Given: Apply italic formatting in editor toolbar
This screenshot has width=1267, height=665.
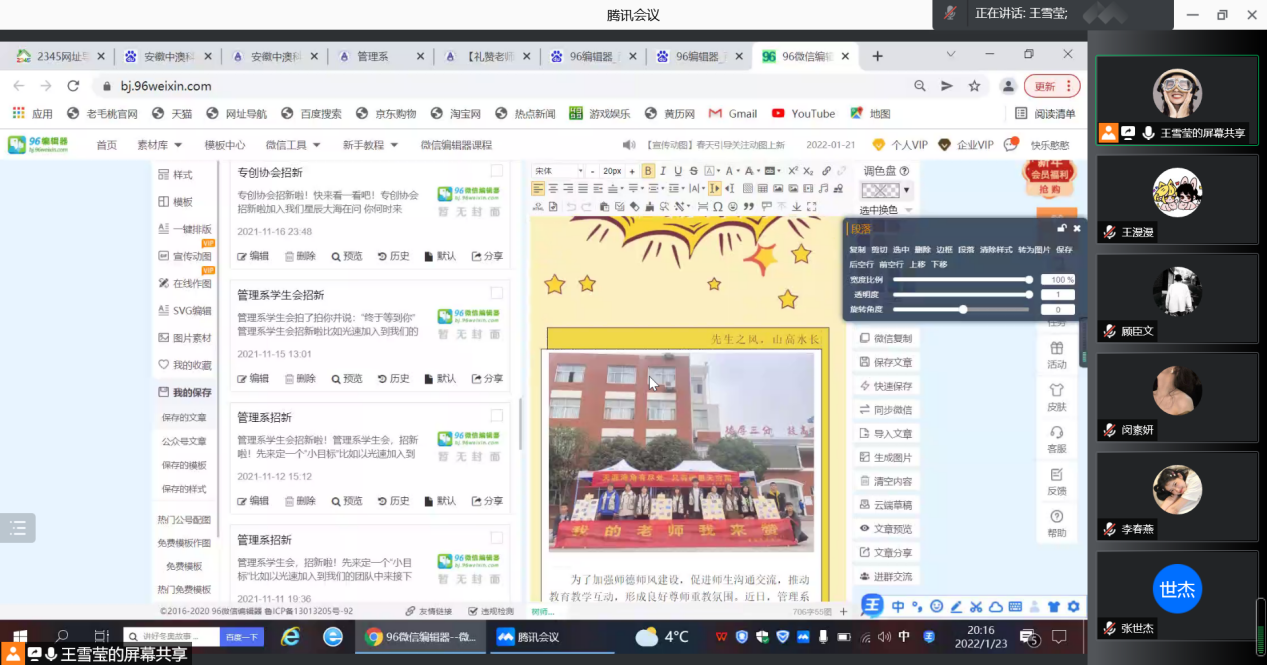Looking at the screenshot, I should (x=663, y=171).
